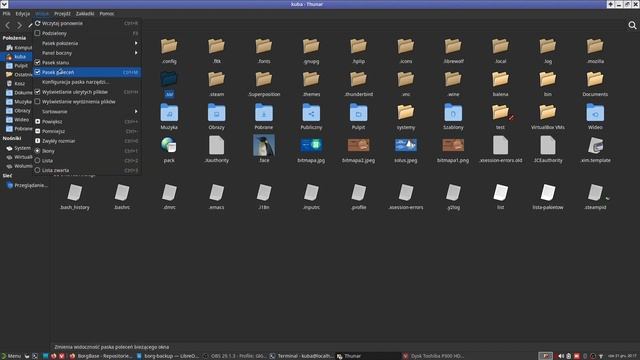Open the search magnifier icon
Viewport: 640px width, 360px height.
click(632, 26)
